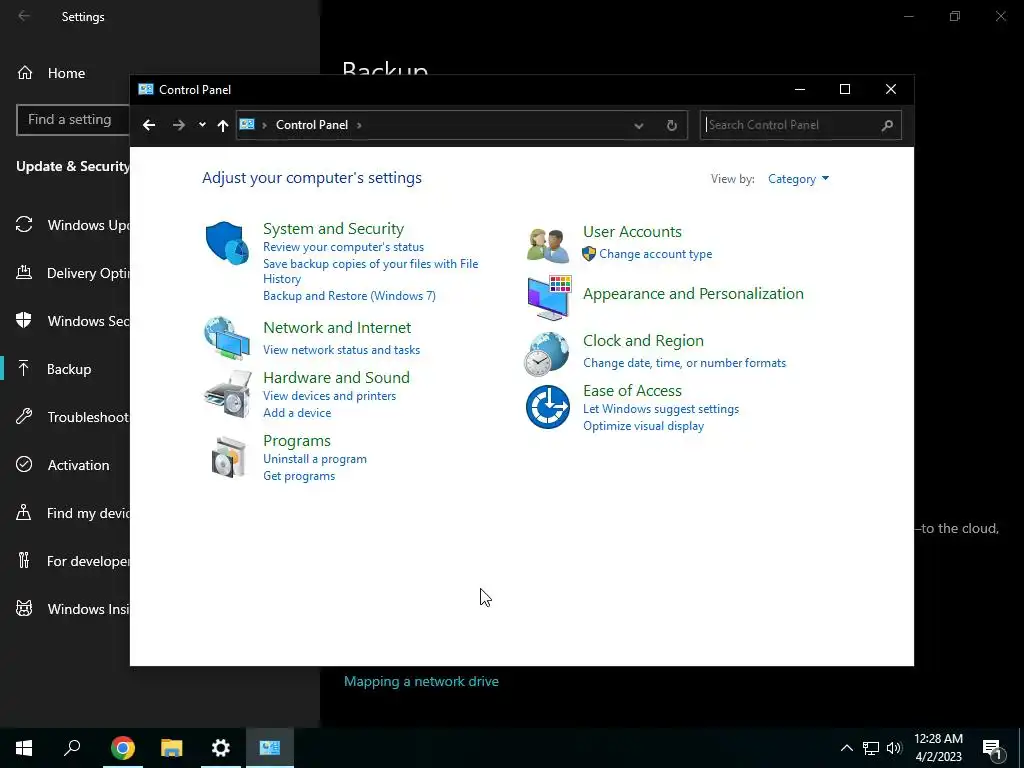Show hidden tray icons chevron
Viewport: 1024px width, 768px height.
pyautogui.click(x=846, y=748)
